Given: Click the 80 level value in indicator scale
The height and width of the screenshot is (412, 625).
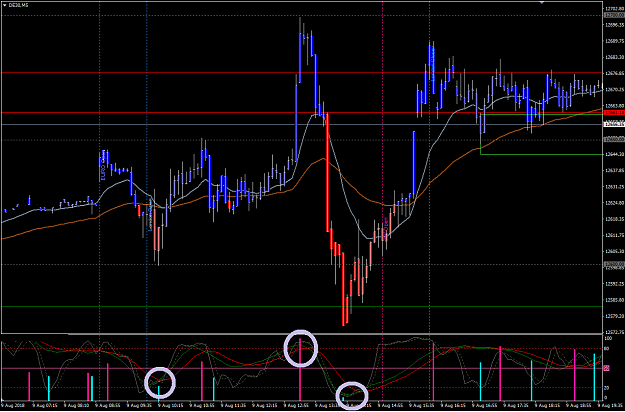Looking at the screenshot, I should pos(607,349).
